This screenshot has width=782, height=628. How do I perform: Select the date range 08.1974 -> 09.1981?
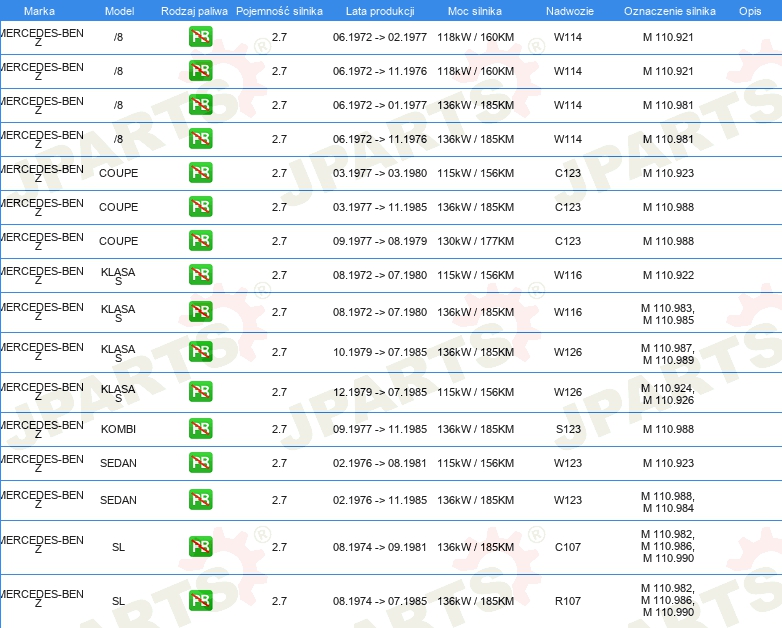380,547
